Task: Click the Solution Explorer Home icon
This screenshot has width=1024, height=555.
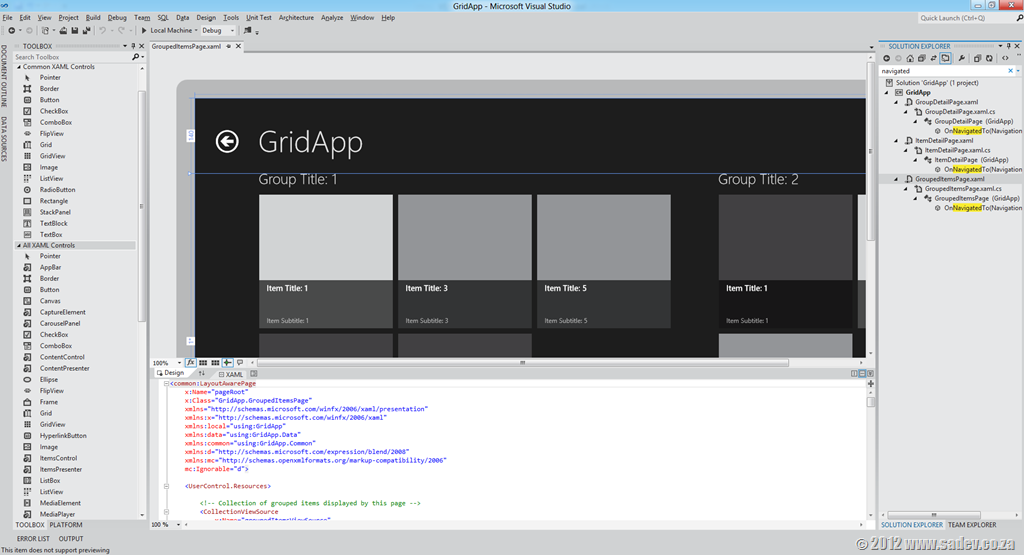Action: coord(910,58)
